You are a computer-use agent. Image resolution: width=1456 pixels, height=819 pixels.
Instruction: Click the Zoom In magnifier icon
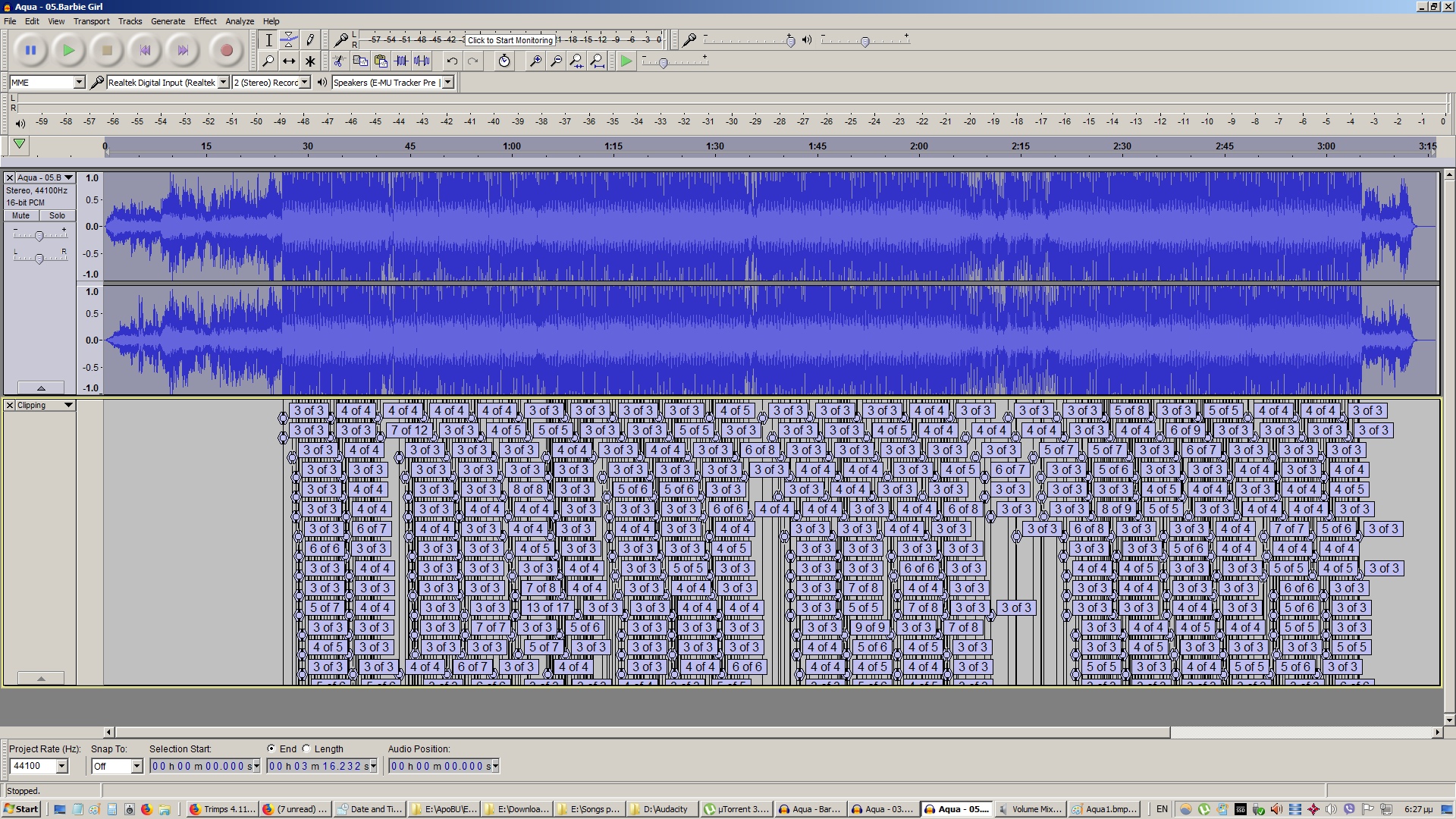(535, 61)
